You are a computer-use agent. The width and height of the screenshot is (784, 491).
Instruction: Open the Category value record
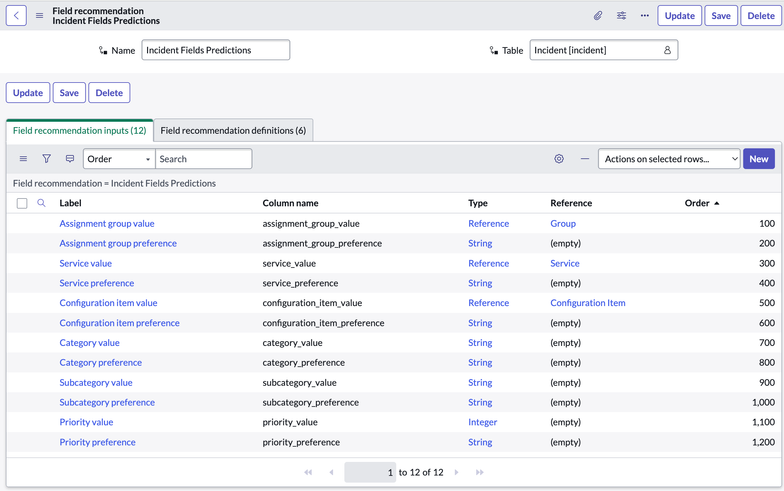90,342
